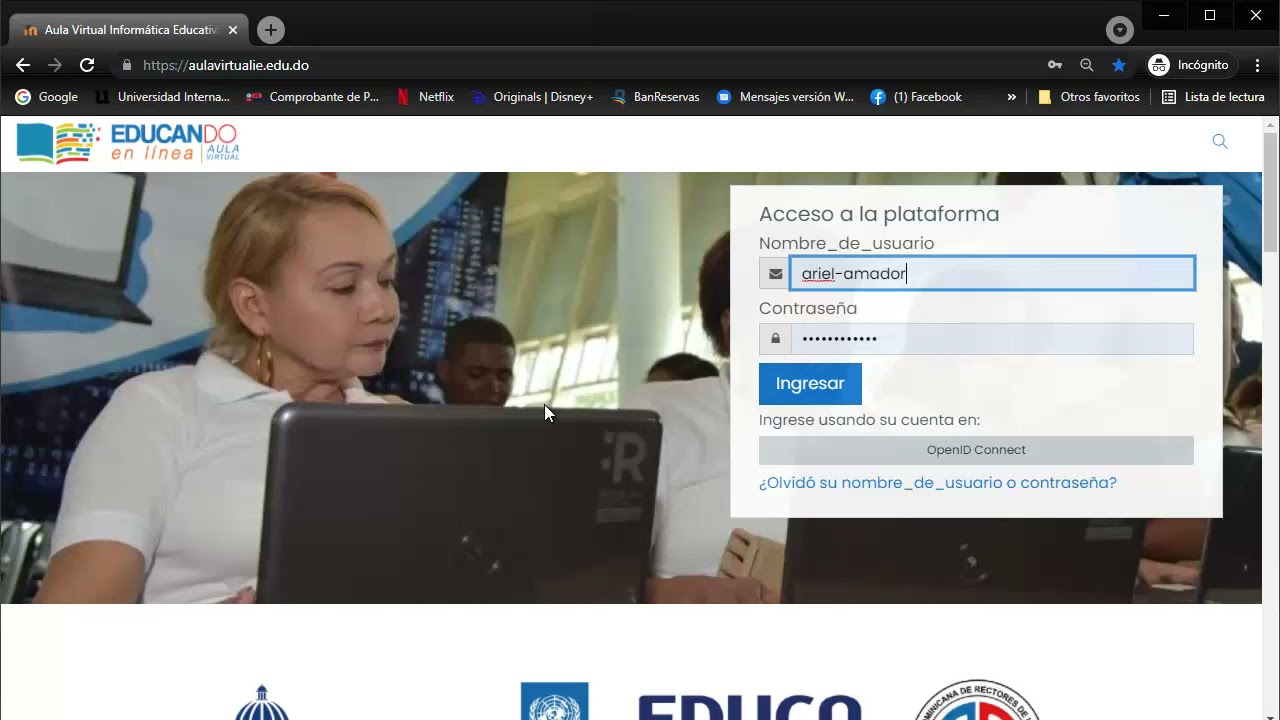Open Otros favoritos folder
The width and height of the screenshot is (1280, 720).
[1089, 97]
